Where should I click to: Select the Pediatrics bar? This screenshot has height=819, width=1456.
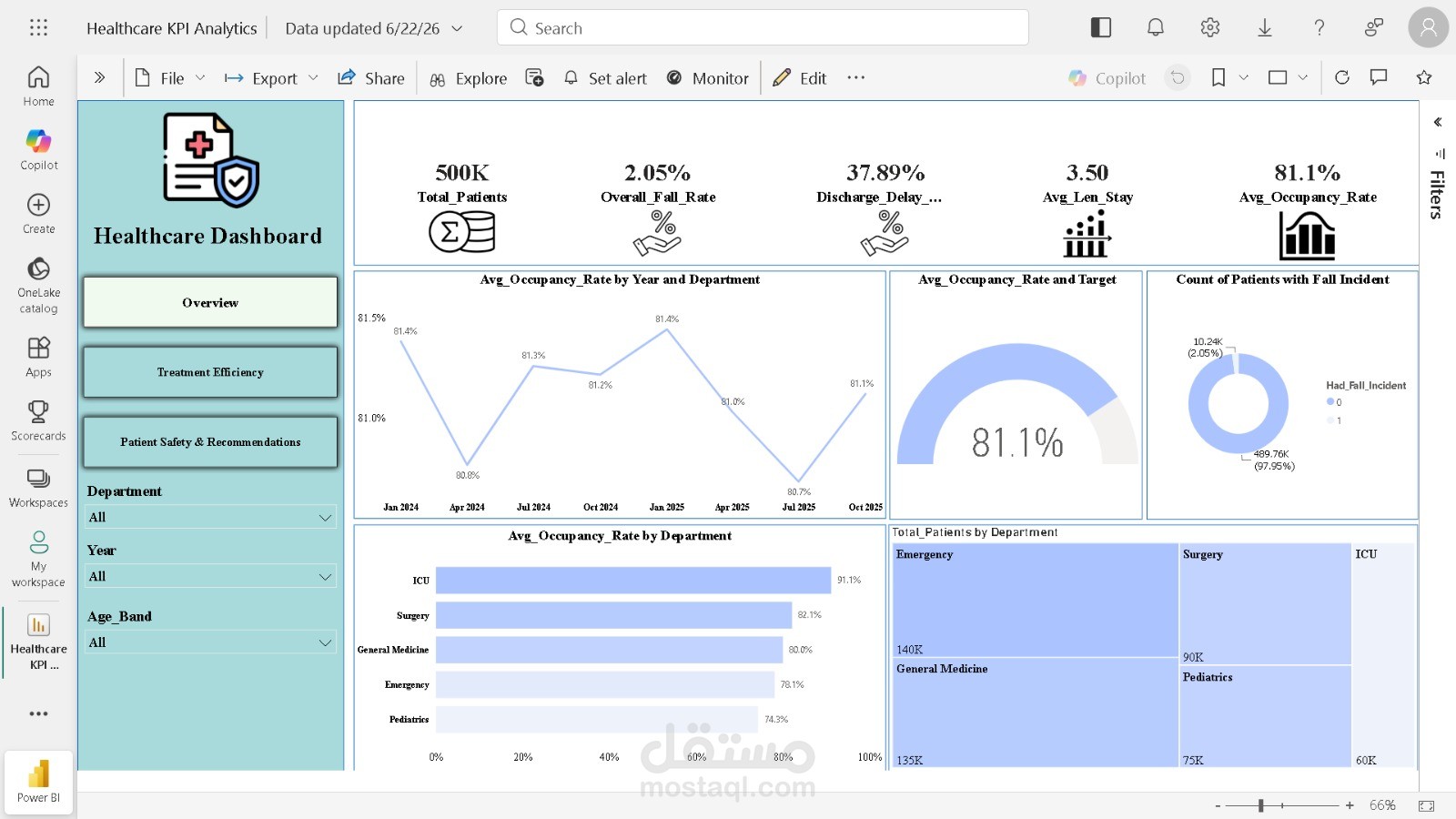click(597, 719)
